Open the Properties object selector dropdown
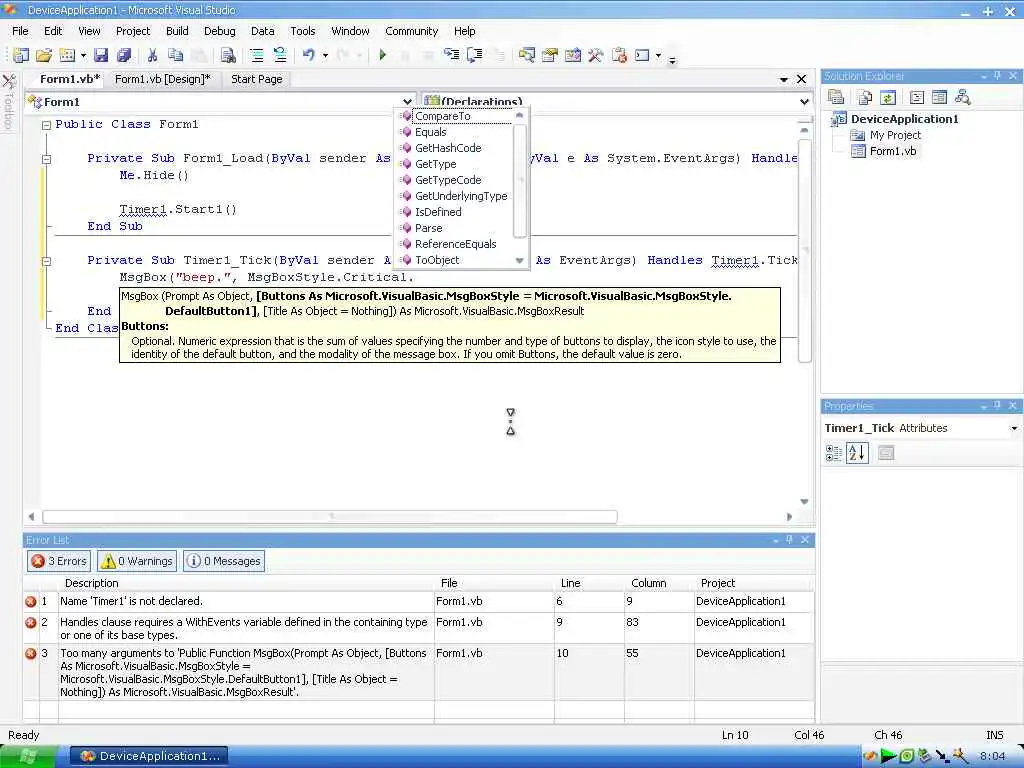The height and width of the screenshot is (768, 1024). coord(1014,428)
